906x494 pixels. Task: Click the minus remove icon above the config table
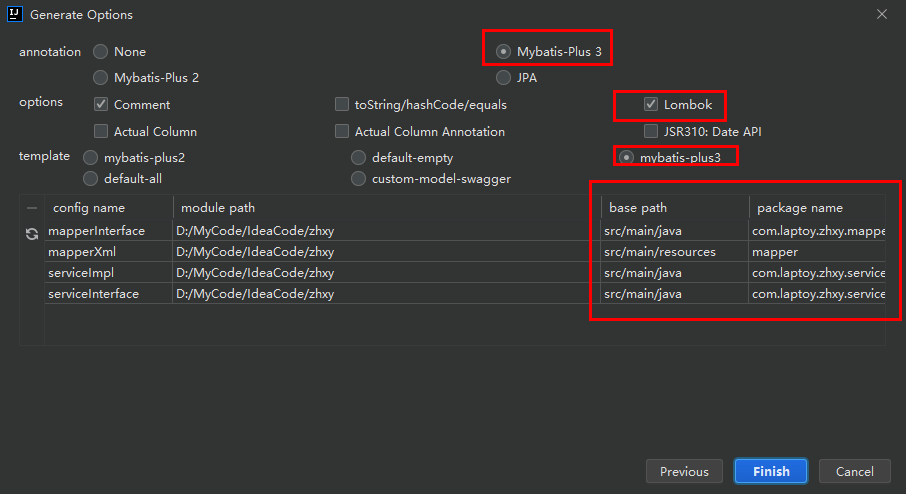point(32,208)
